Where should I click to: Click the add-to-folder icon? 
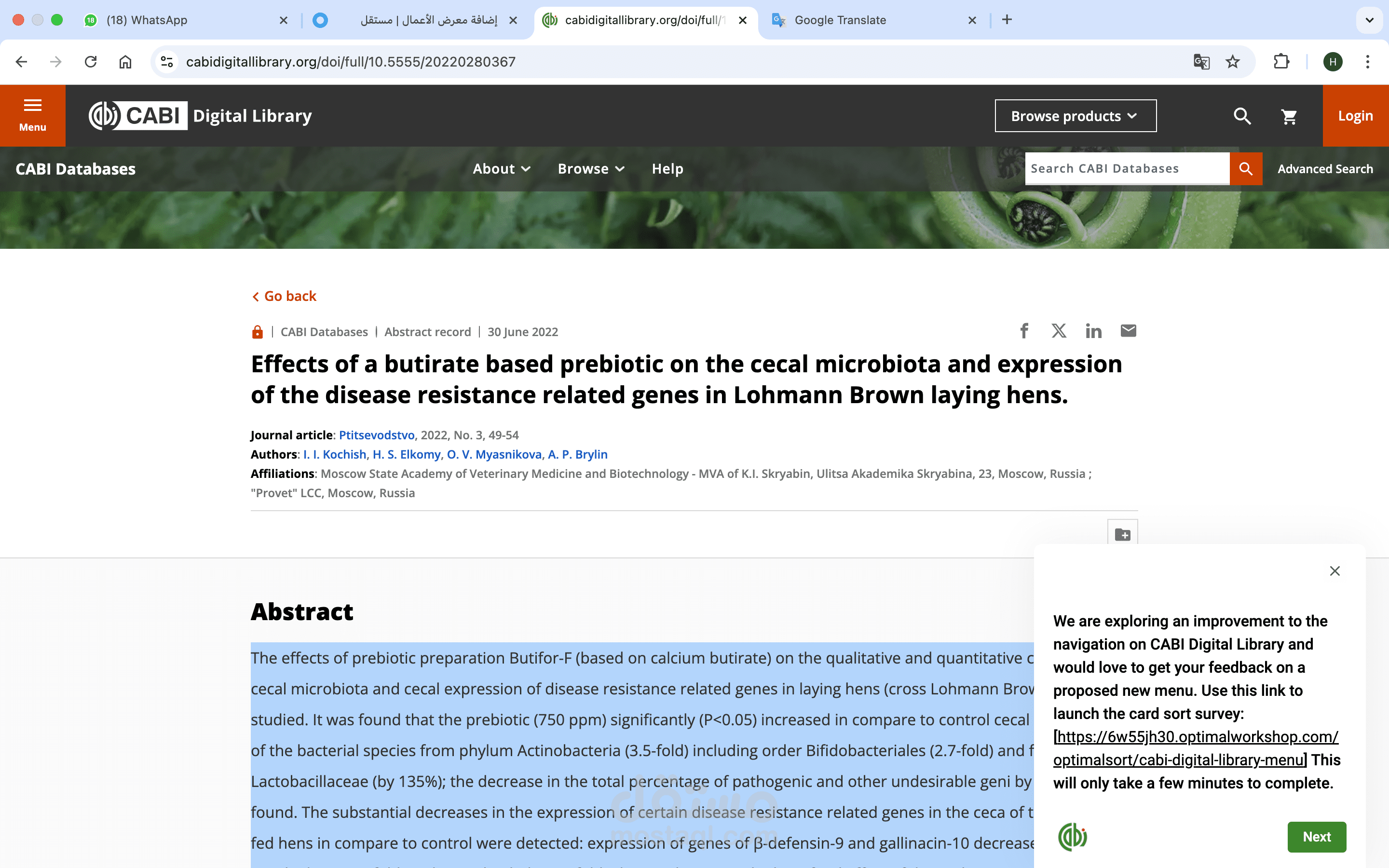coord(1122,534)
